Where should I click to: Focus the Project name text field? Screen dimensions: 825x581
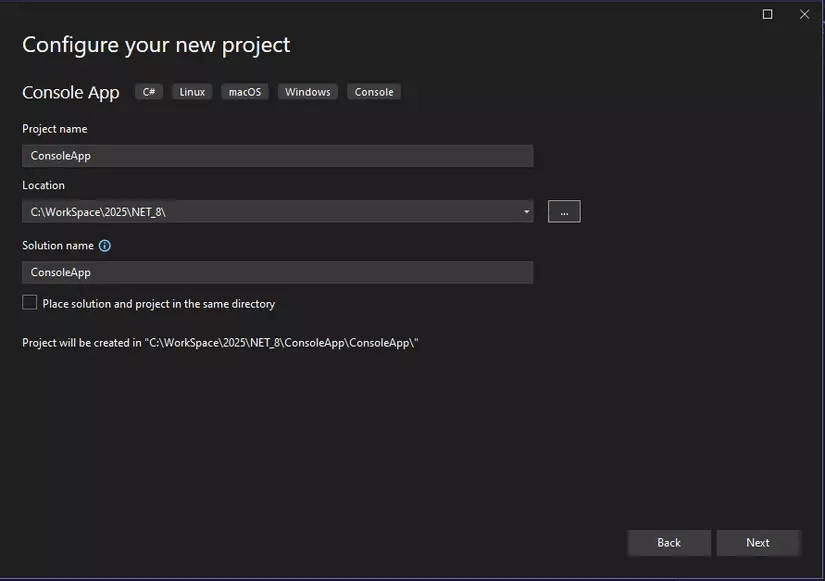pyautogui.click(x=277, y=156)
